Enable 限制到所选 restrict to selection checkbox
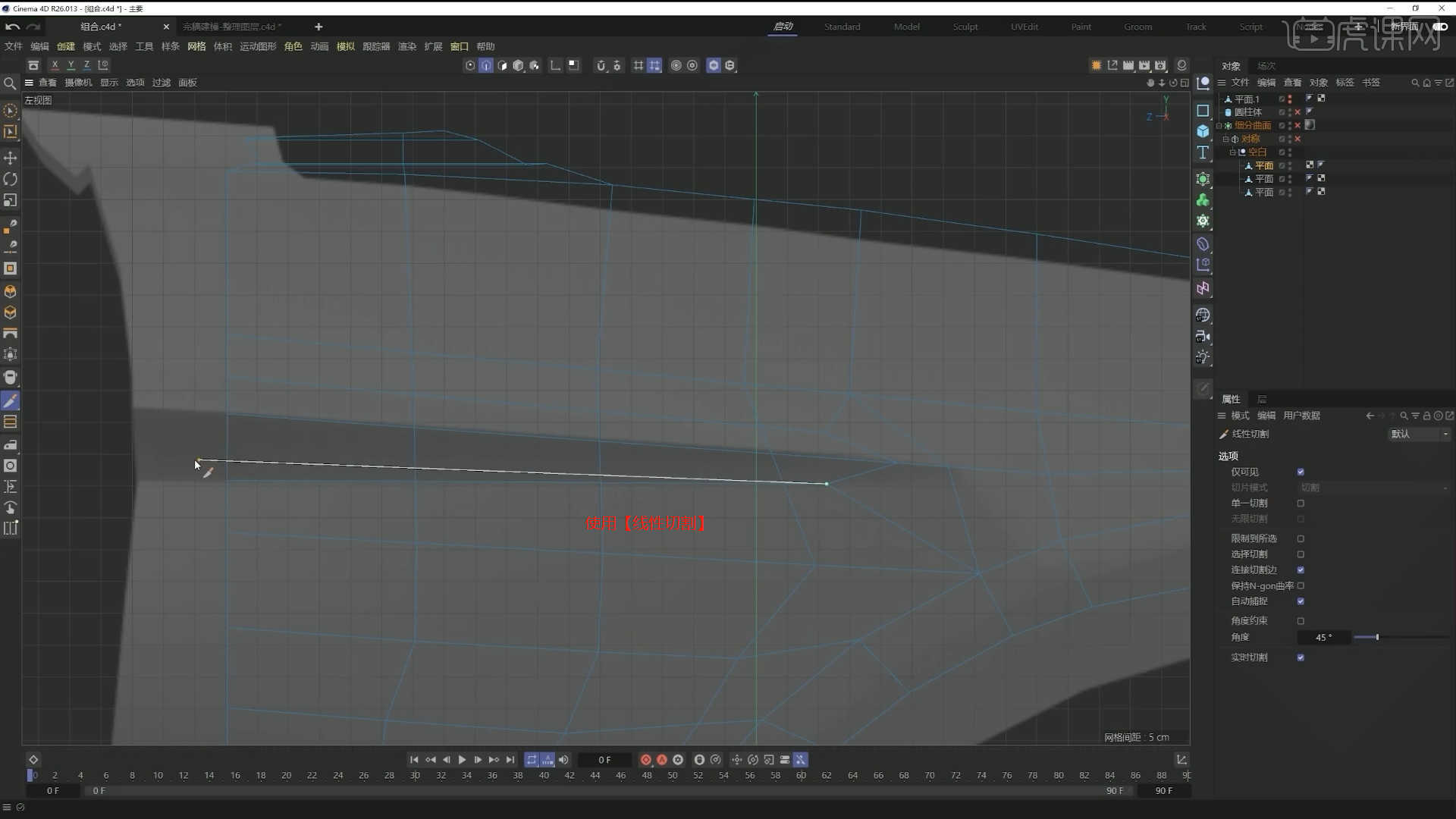Image resolution: width=1456 pixels, height=819 pixels. [1301, 539]
